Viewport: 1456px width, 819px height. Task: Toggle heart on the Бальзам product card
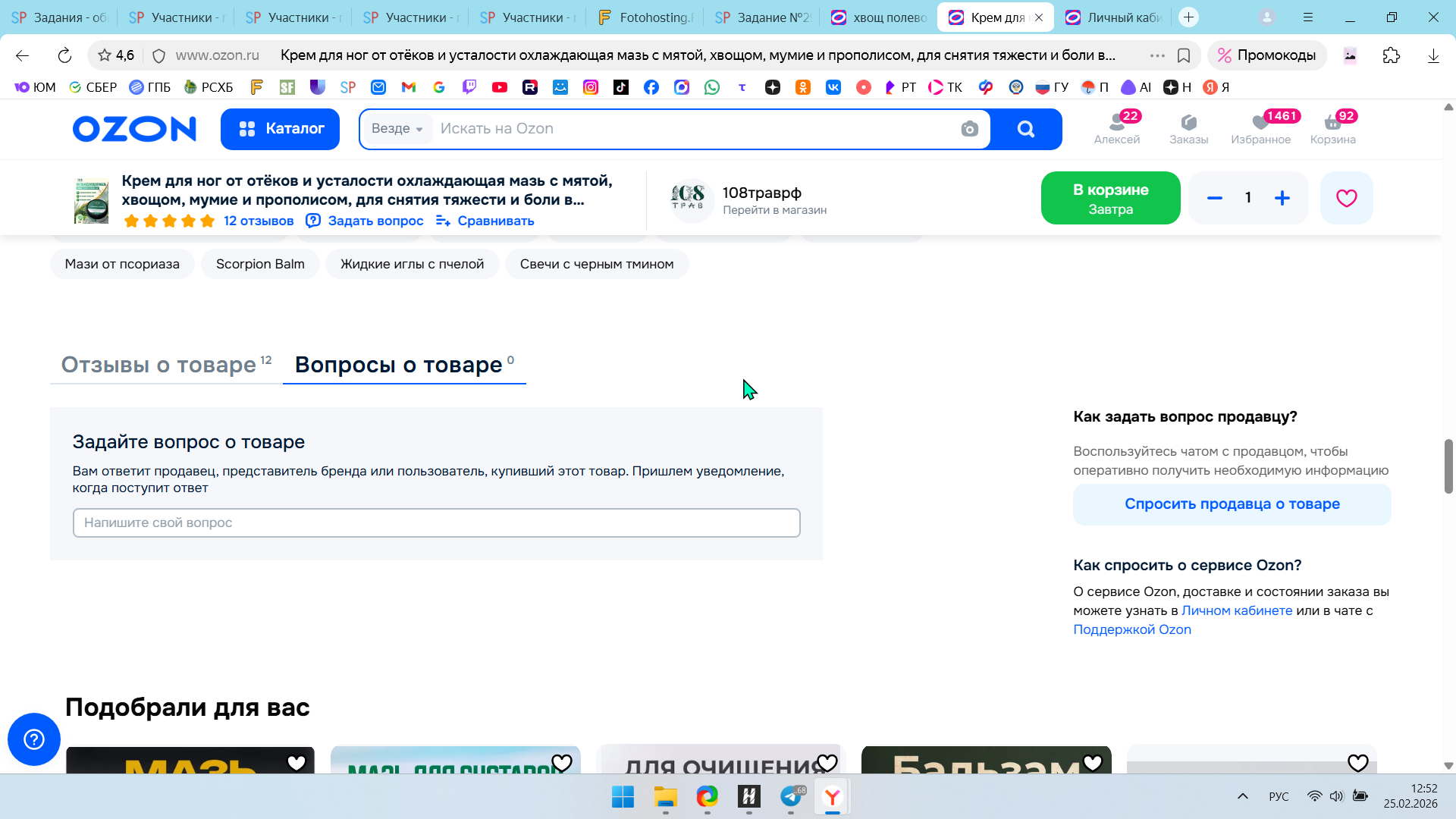[1093, 762]
